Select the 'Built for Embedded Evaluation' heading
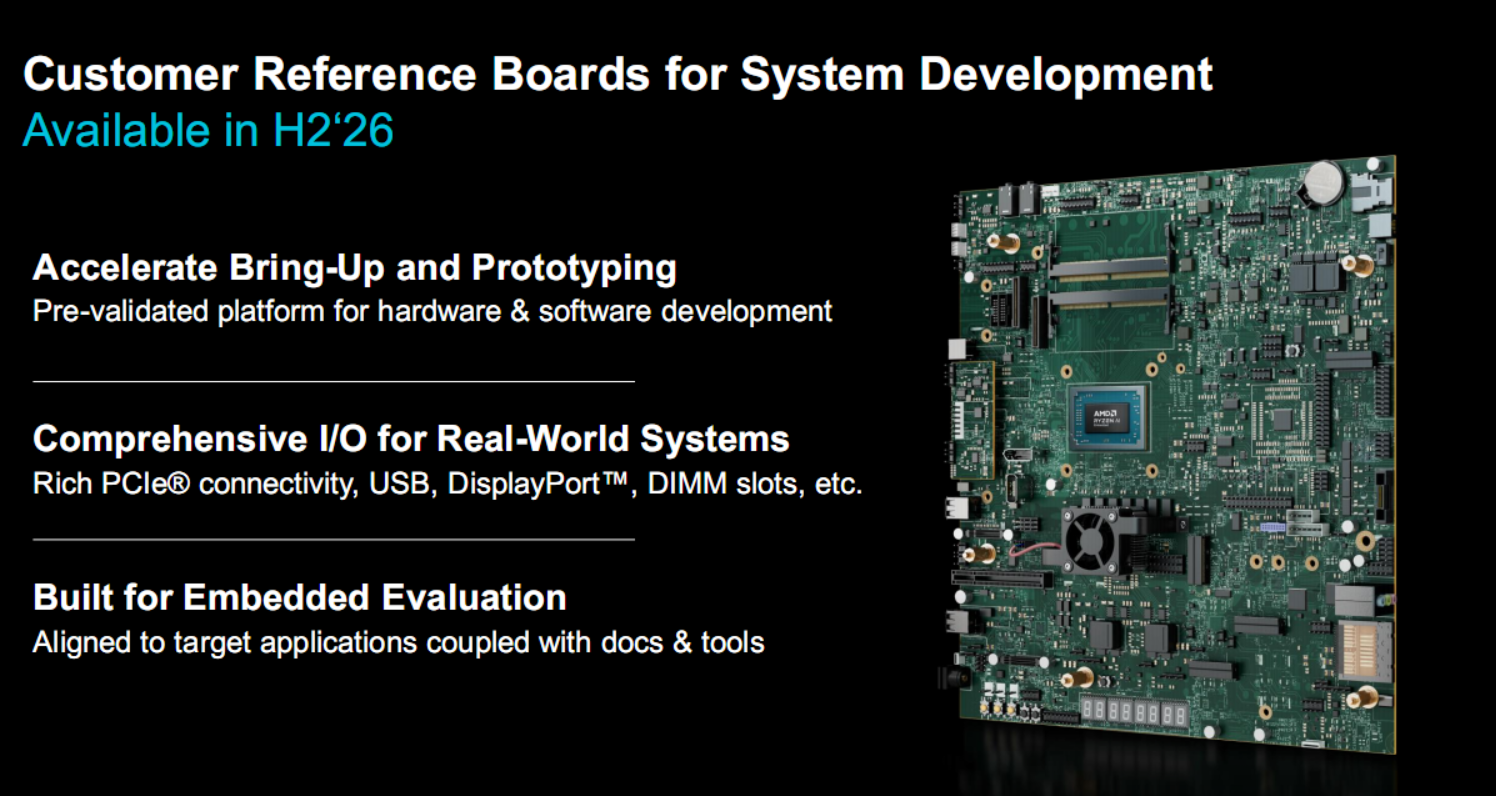Image resolution: width=1496 pixels, height=796 pixels. 300,597
